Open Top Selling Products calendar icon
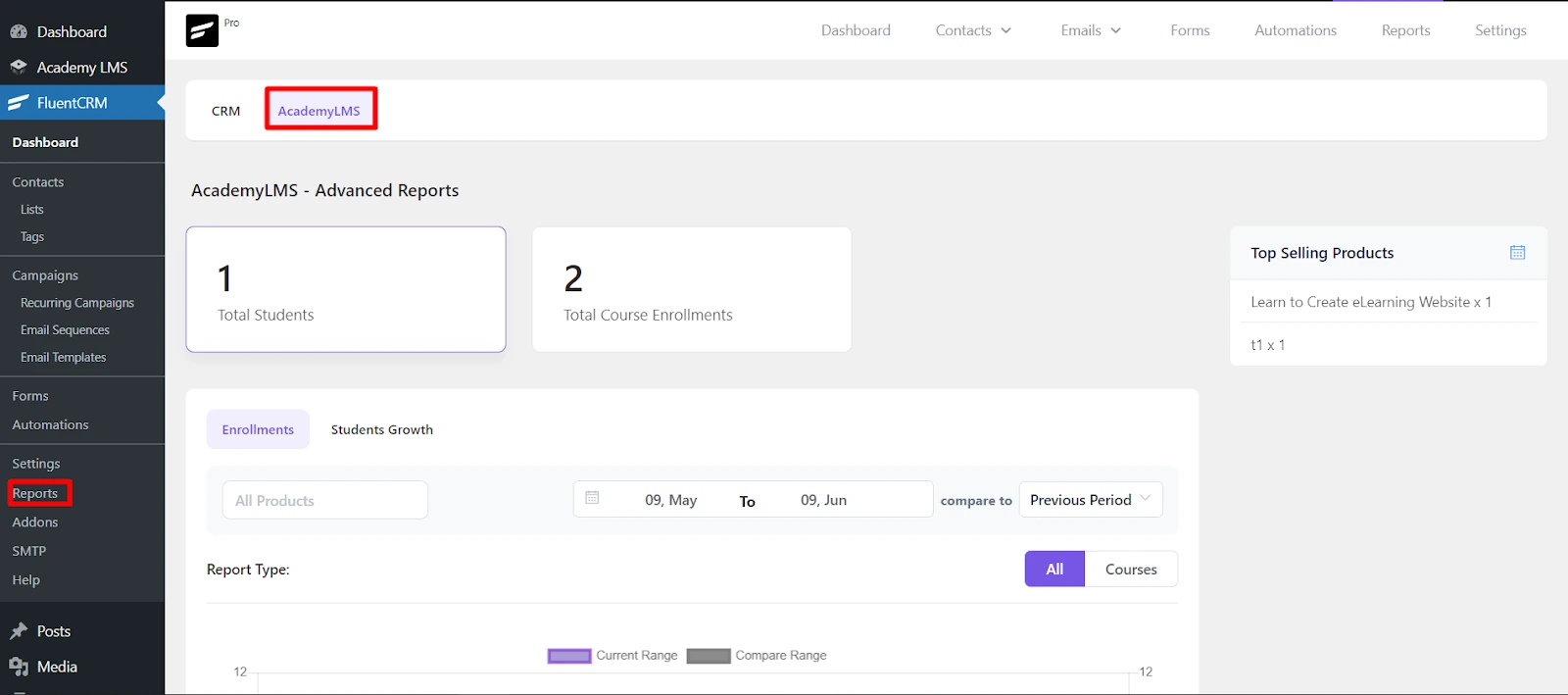This screenshot has width=1568, height=695. coord(1517,252)
